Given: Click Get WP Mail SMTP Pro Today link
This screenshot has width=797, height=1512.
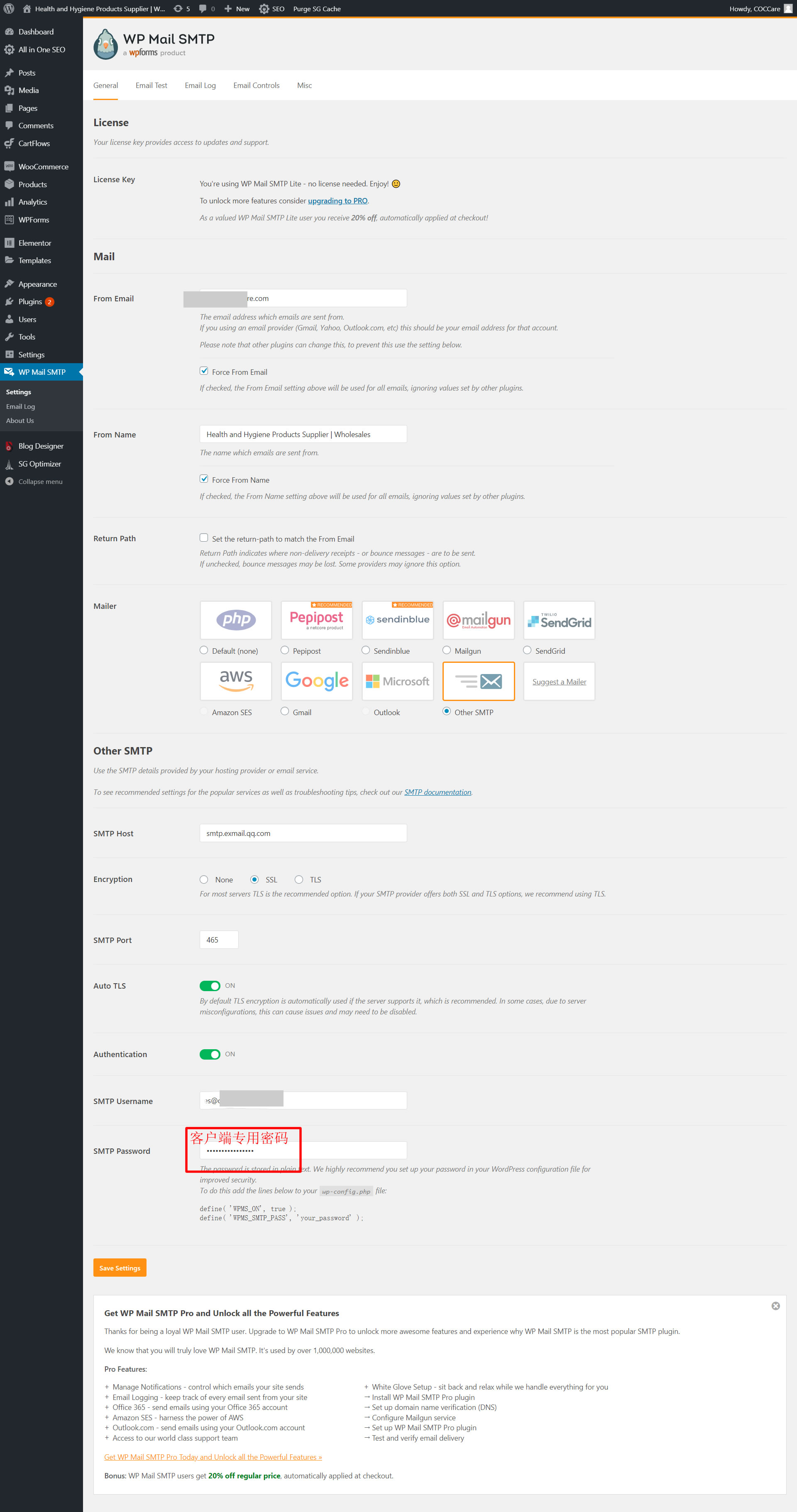Looking at the screenshot, I should pos(213,1457).
